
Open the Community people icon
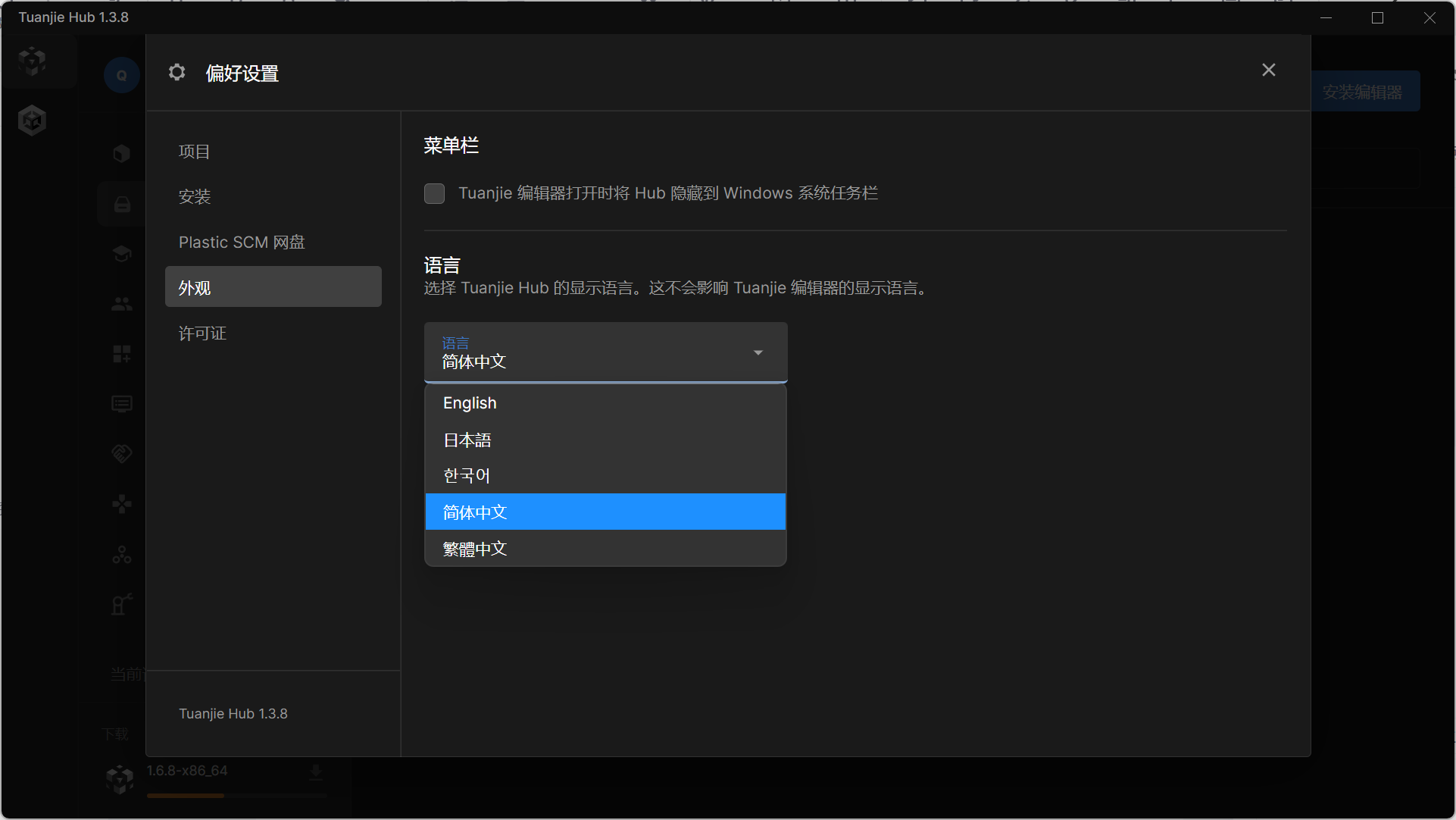121,304
